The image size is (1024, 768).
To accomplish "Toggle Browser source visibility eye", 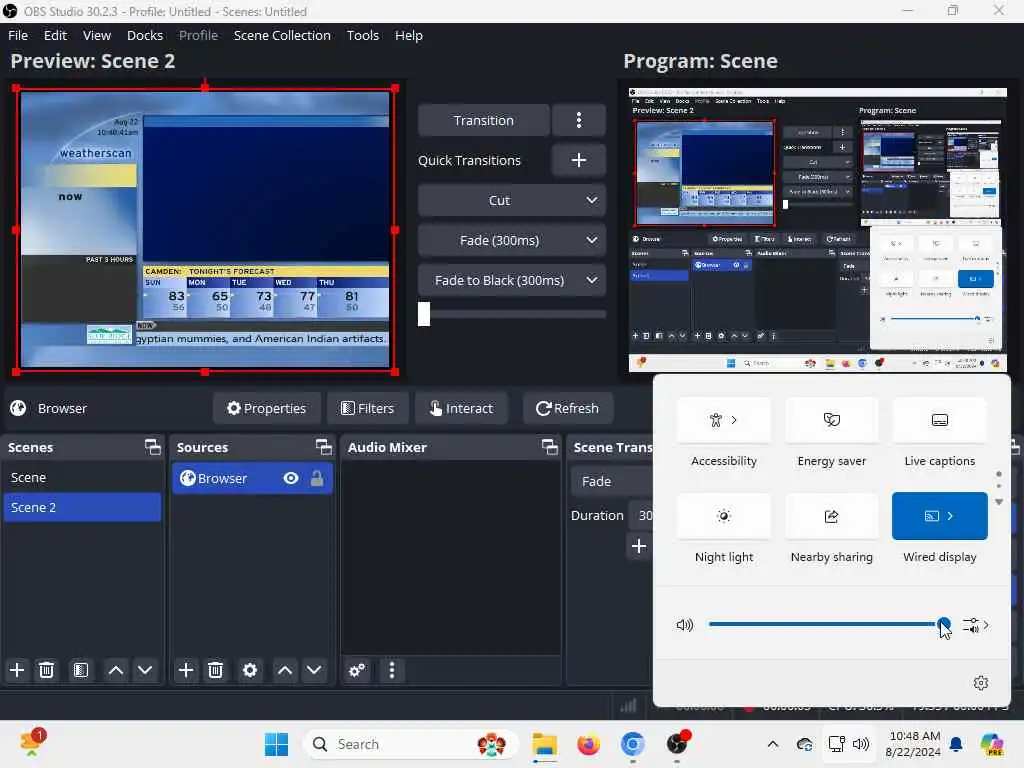I will point(291,478).
